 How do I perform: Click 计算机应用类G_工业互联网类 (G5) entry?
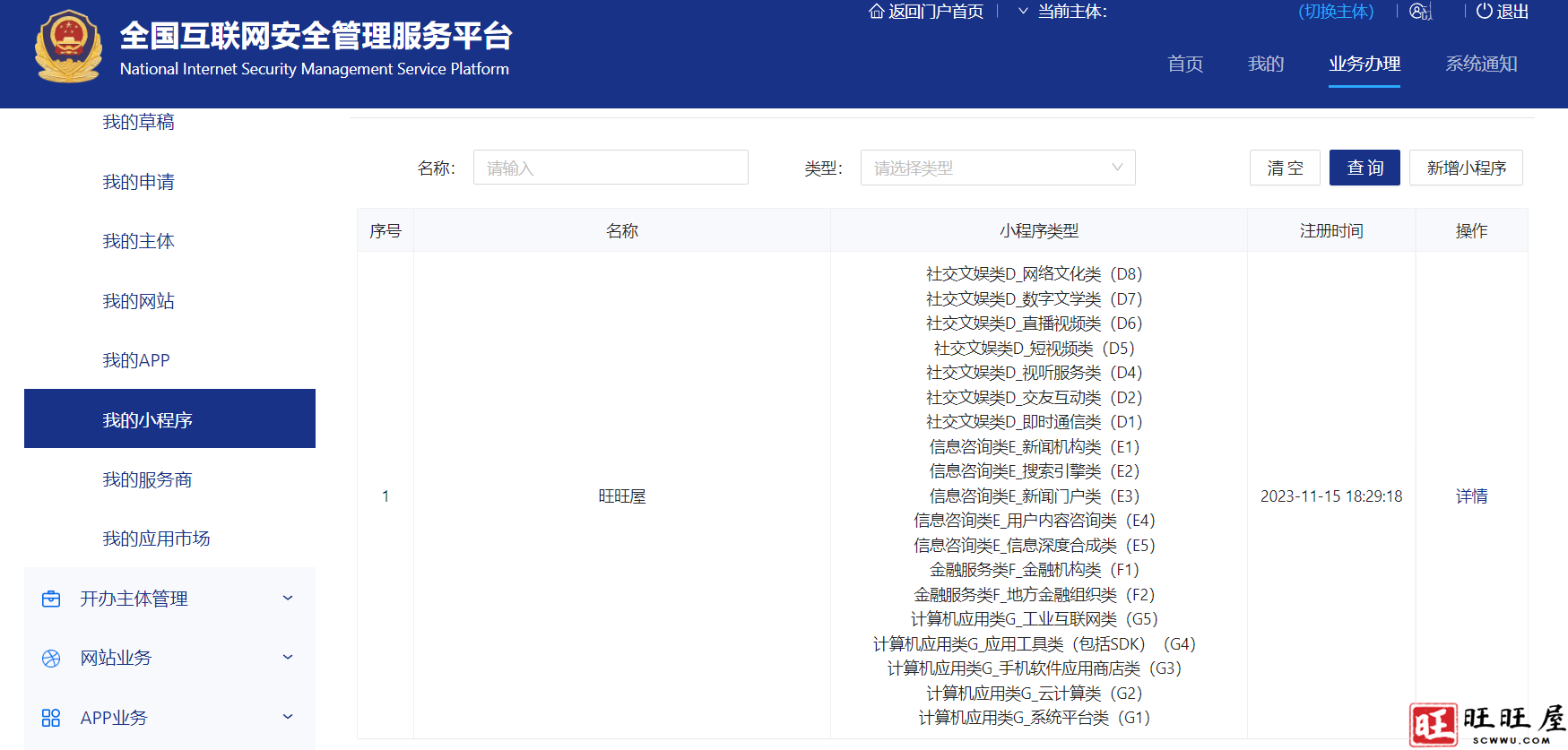coord(1034,618)
